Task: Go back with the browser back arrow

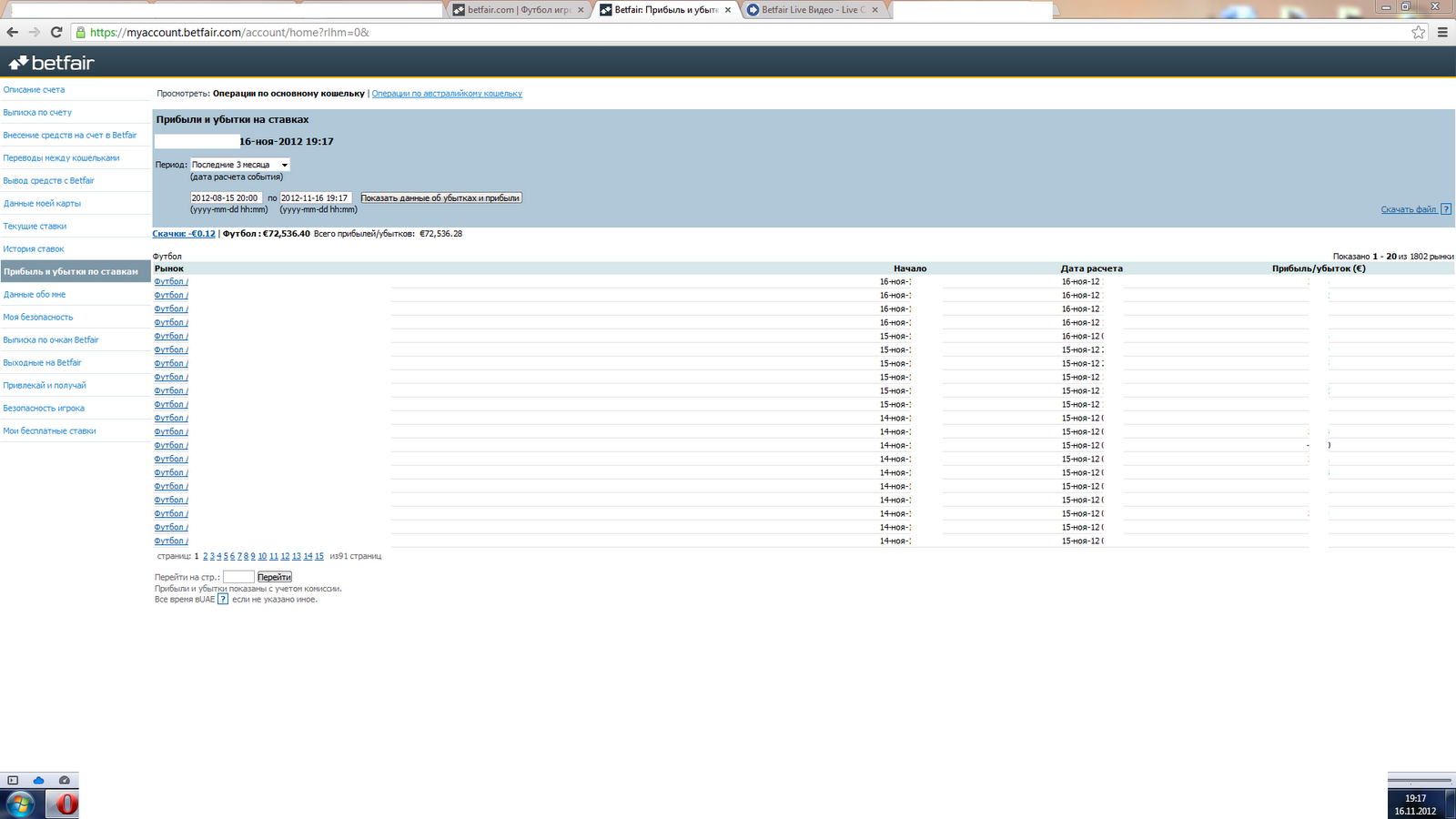Action: (x=13, y=32)
